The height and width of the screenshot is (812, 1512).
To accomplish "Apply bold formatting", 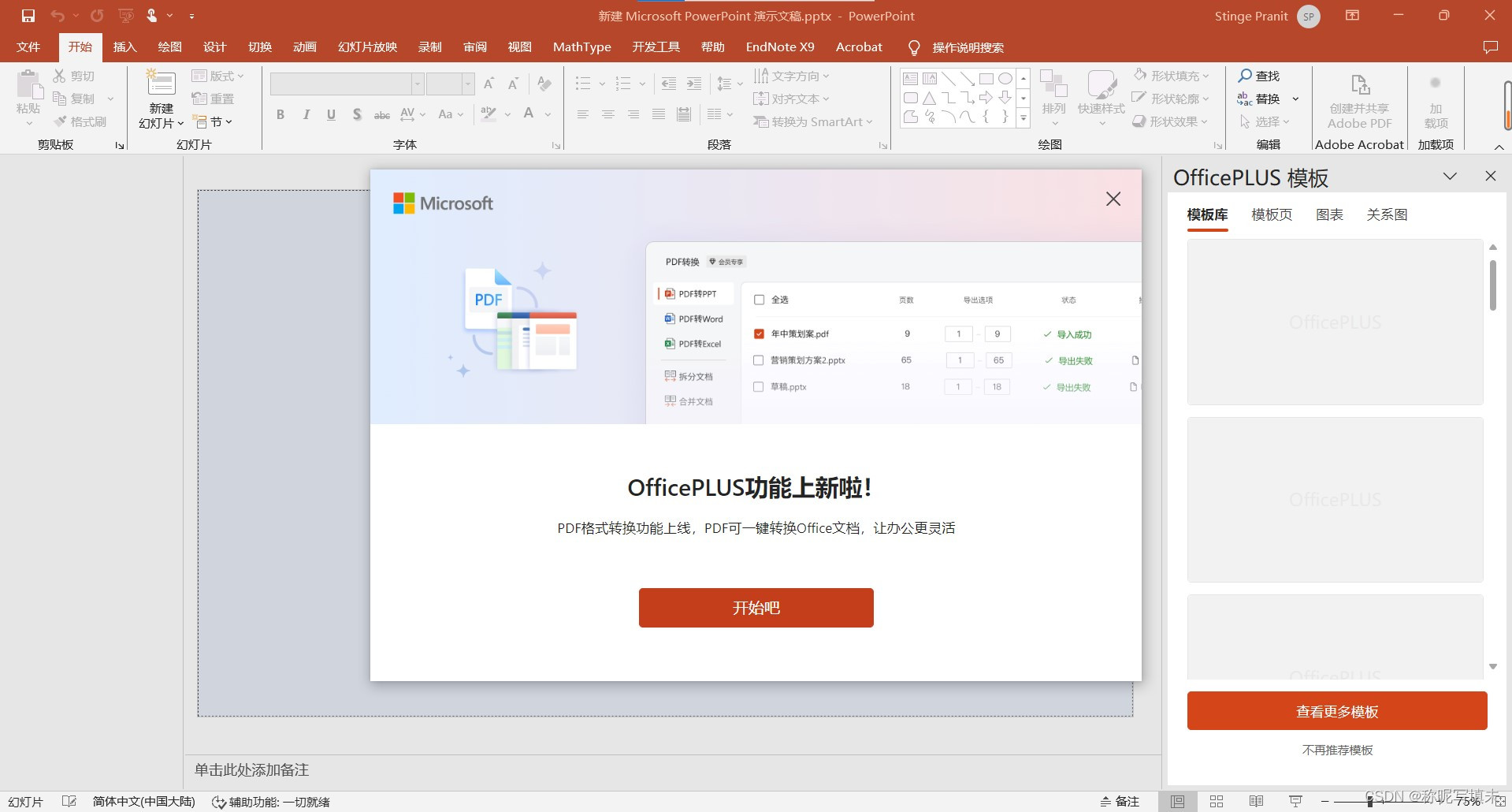I will (x=280, y=114).
